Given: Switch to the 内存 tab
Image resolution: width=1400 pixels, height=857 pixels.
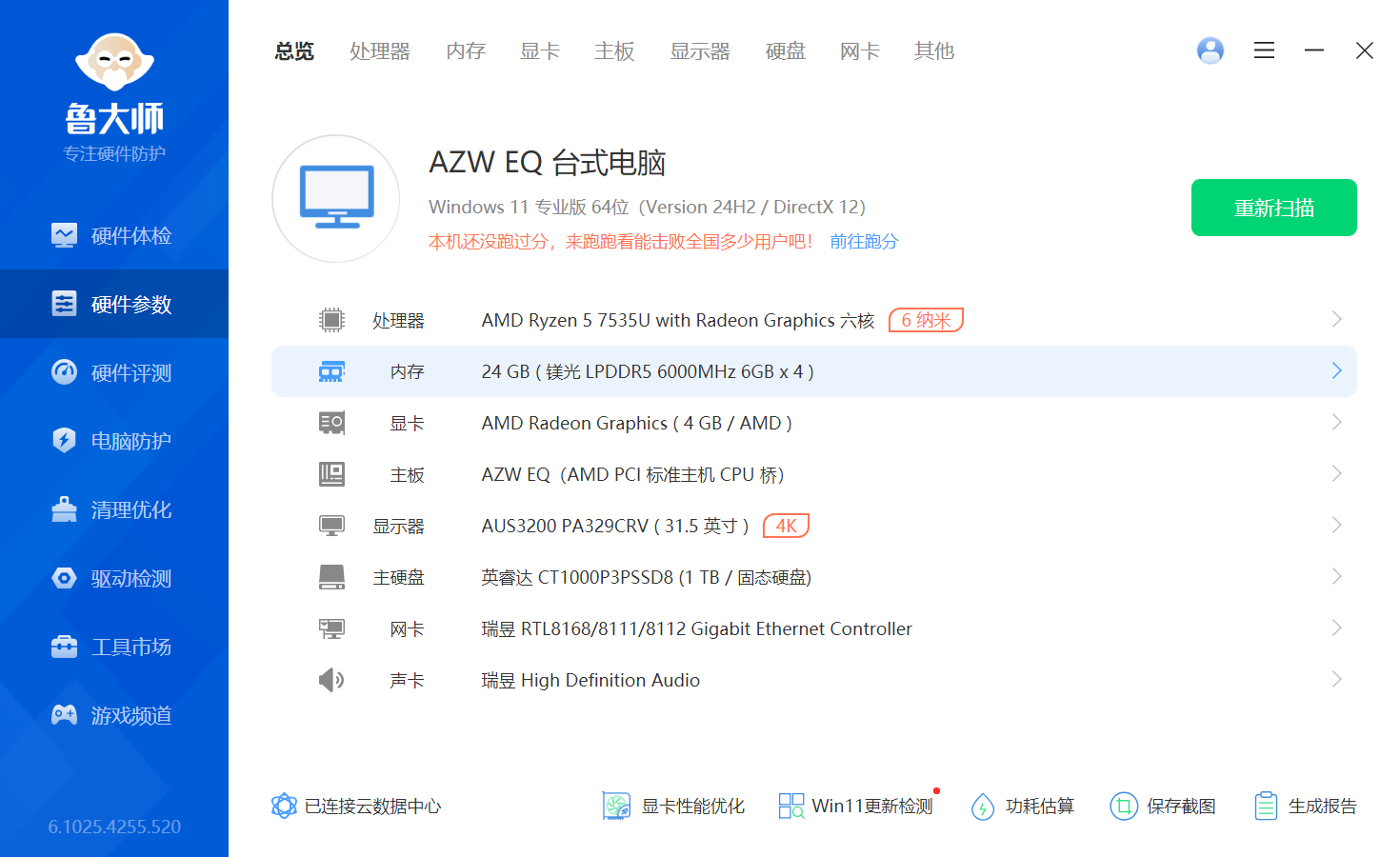Looking at the screenshot, I should tap(466, 51).
